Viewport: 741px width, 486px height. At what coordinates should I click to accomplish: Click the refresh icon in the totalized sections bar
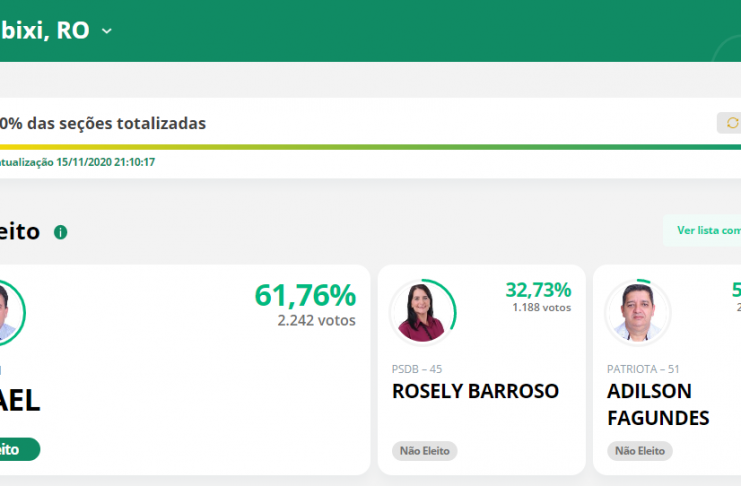(732, 123)
